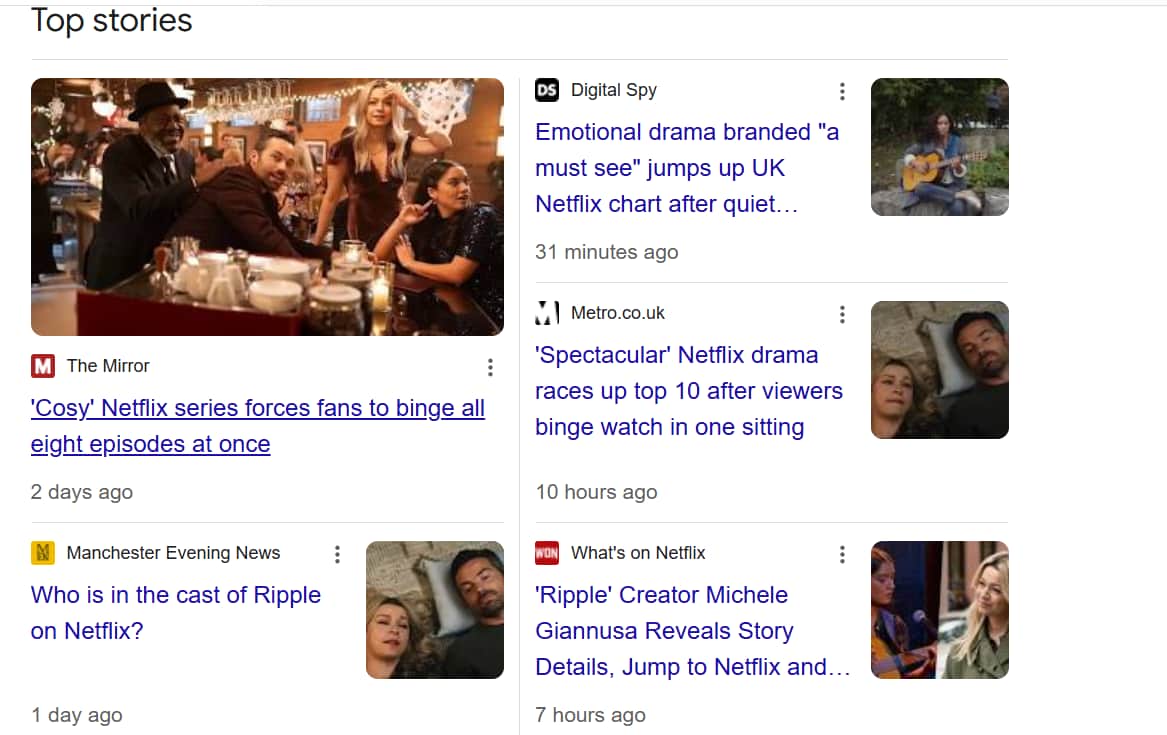Click The Mirror publisher logo icon
This screenshot has height=735, width=1167.
[x=43, y=366]
